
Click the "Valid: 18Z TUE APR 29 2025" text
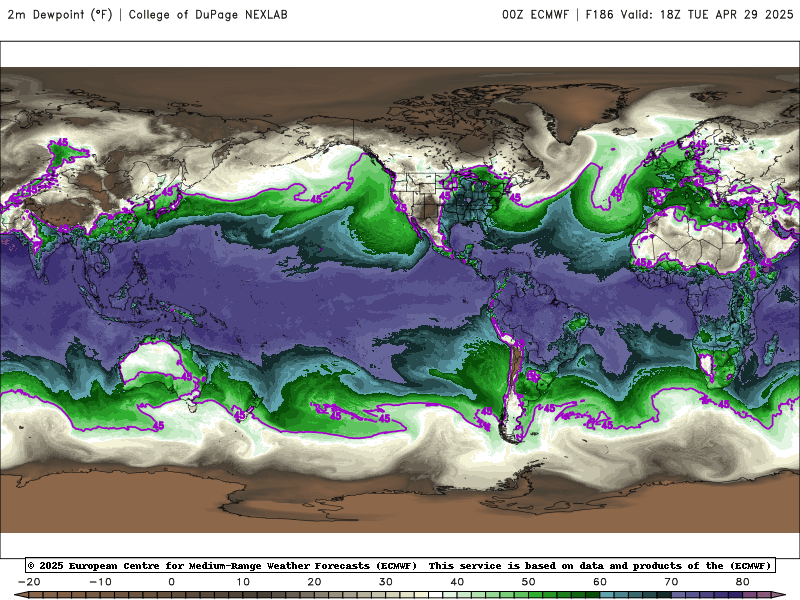[x=707, y=15]
